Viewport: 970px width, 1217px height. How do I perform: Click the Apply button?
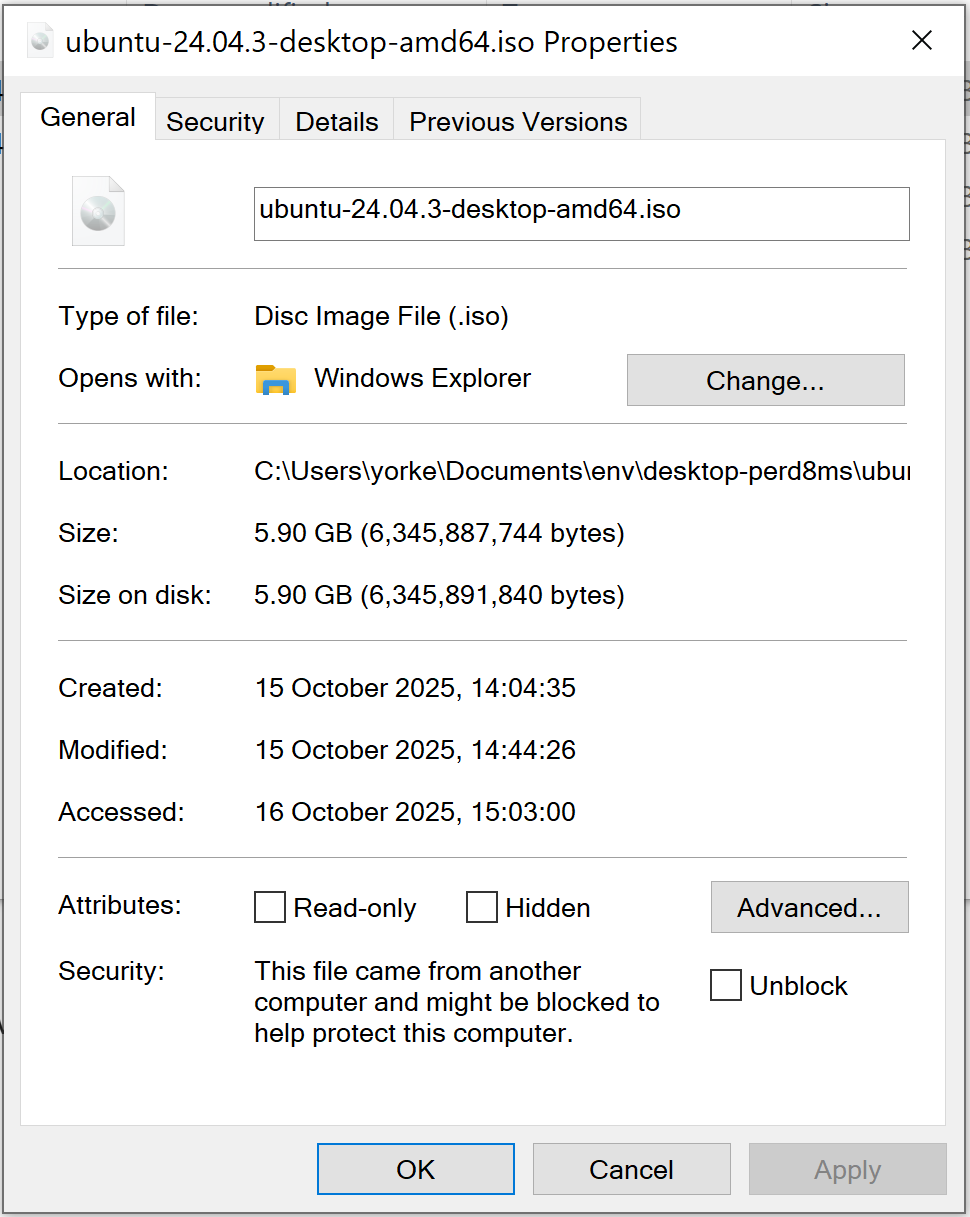coord(847,1169)
